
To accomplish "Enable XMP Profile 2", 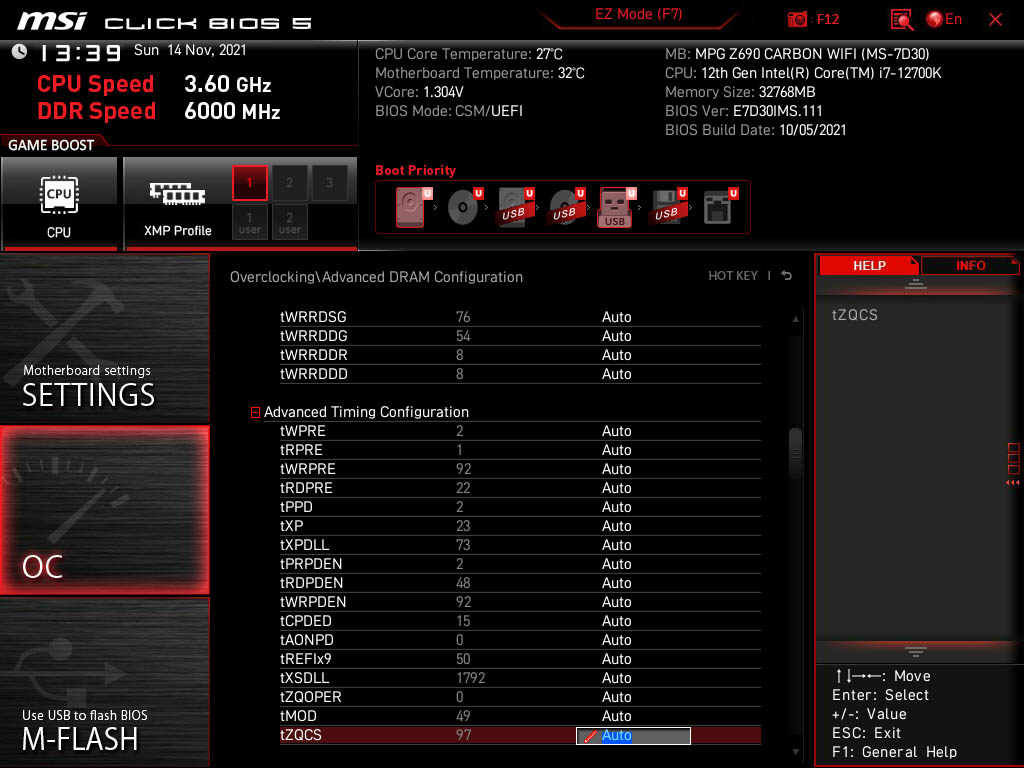I will click(290, 183).
